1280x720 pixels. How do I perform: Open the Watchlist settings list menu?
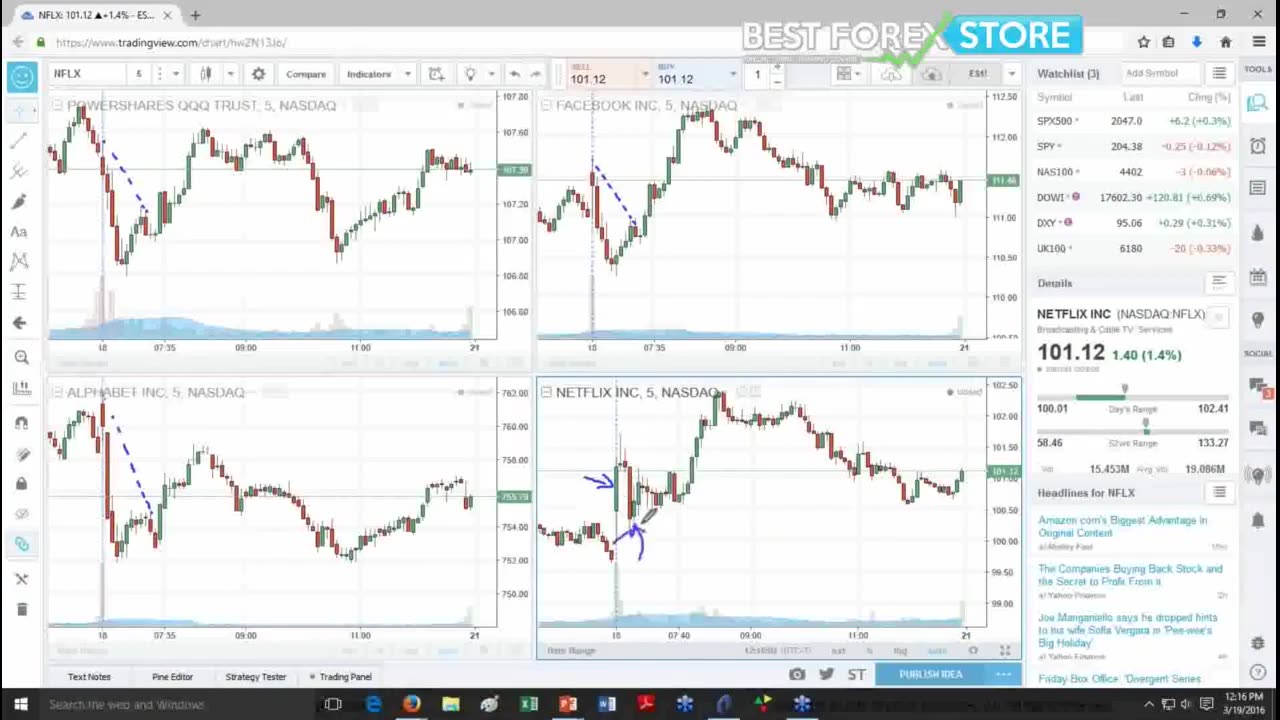(1219, 73)
